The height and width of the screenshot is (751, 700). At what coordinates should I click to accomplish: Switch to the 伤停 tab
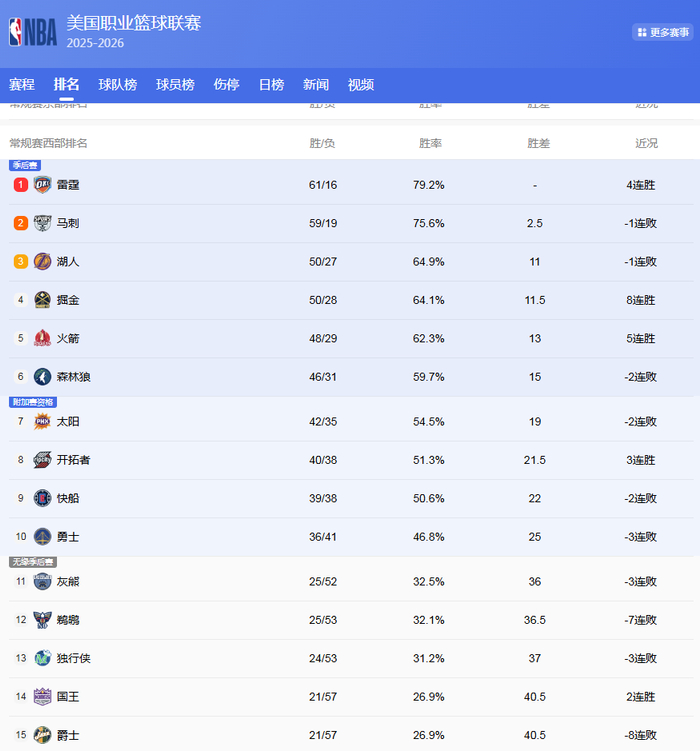[x=226, y=85]
